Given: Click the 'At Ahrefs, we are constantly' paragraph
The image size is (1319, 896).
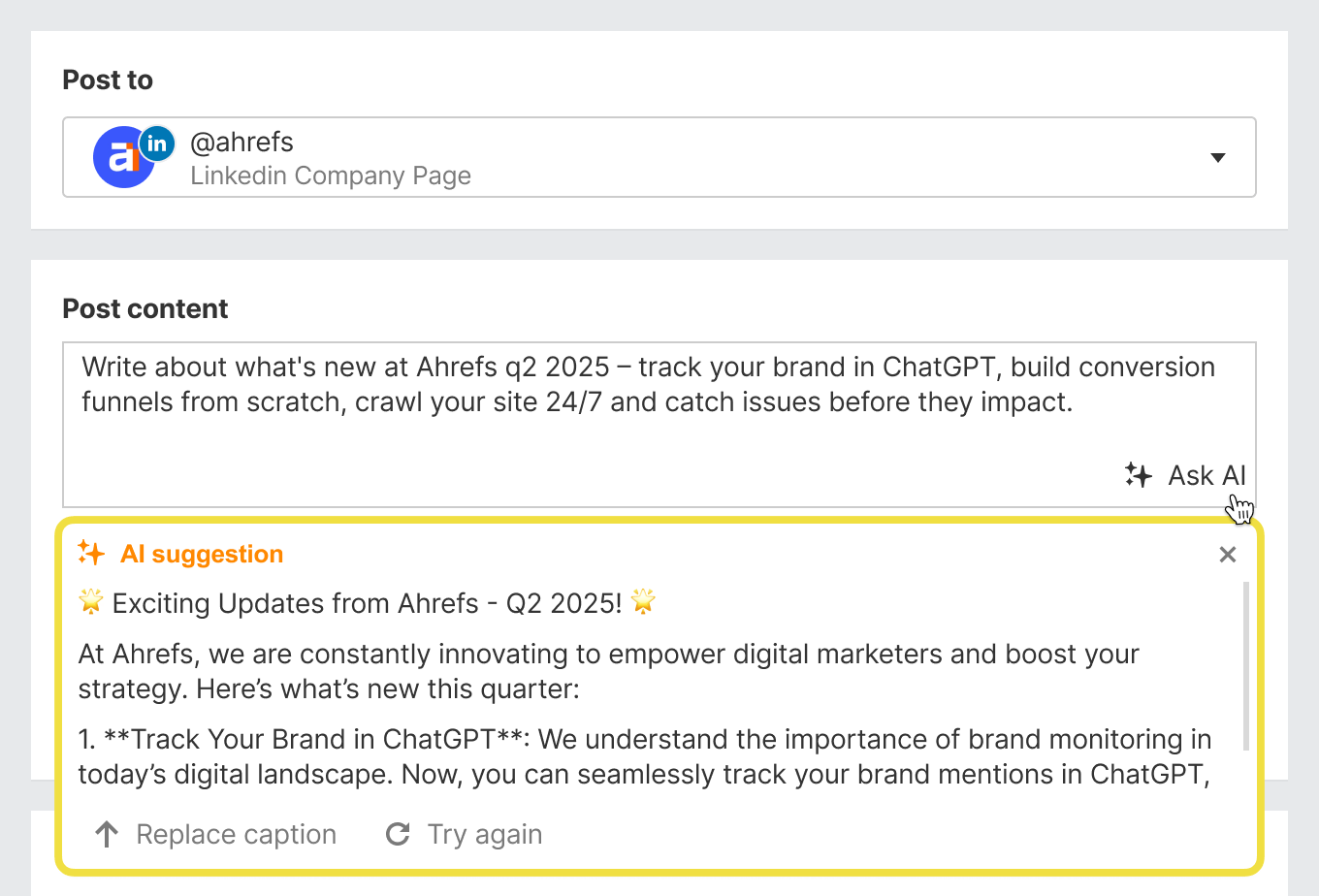Looking at the screenshot, I should click(x=608, y=671).
